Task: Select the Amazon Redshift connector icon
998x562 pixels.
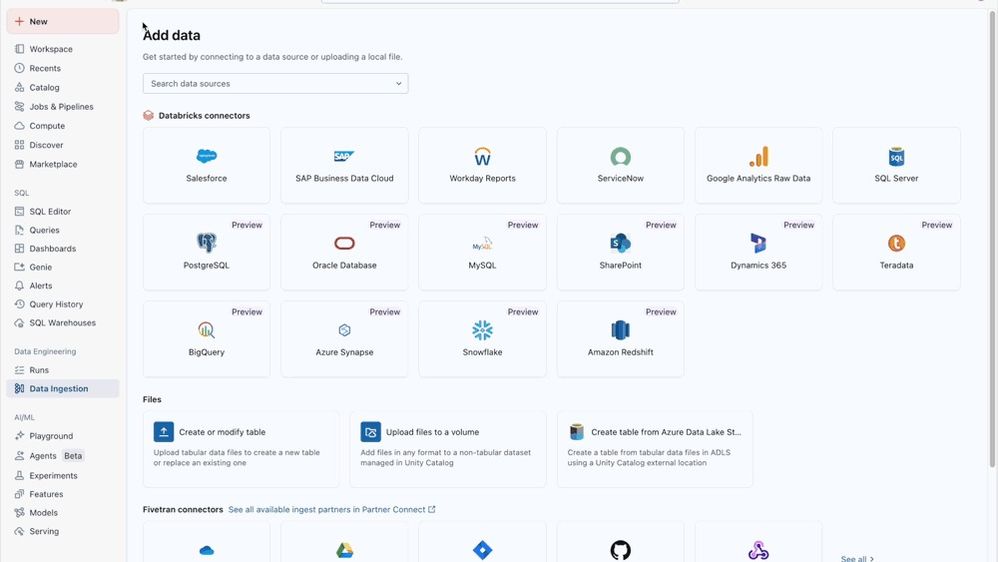Action: click(621, 330)
